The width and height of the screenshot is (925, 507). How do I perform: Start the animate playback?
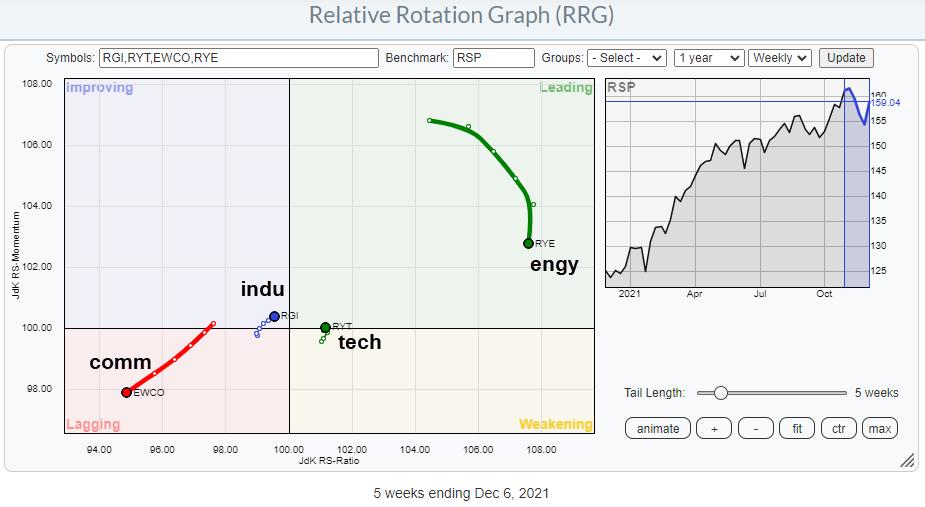[657, 428]
